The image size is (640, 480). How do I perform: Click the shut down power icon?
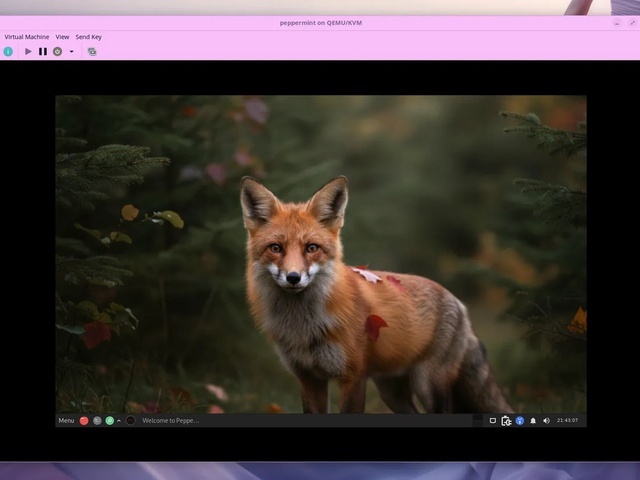click(x=57, y=51)
